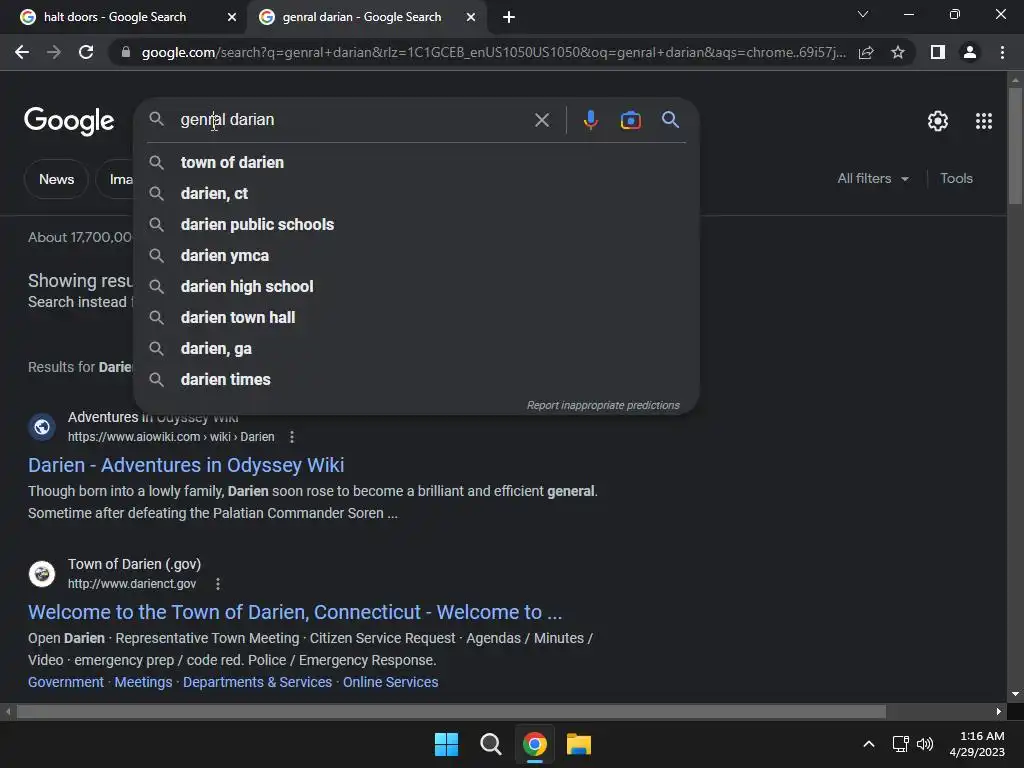Choose suggestion darien public schools
This screenshot has height=768, width=1024.
[x=417, y=225]
